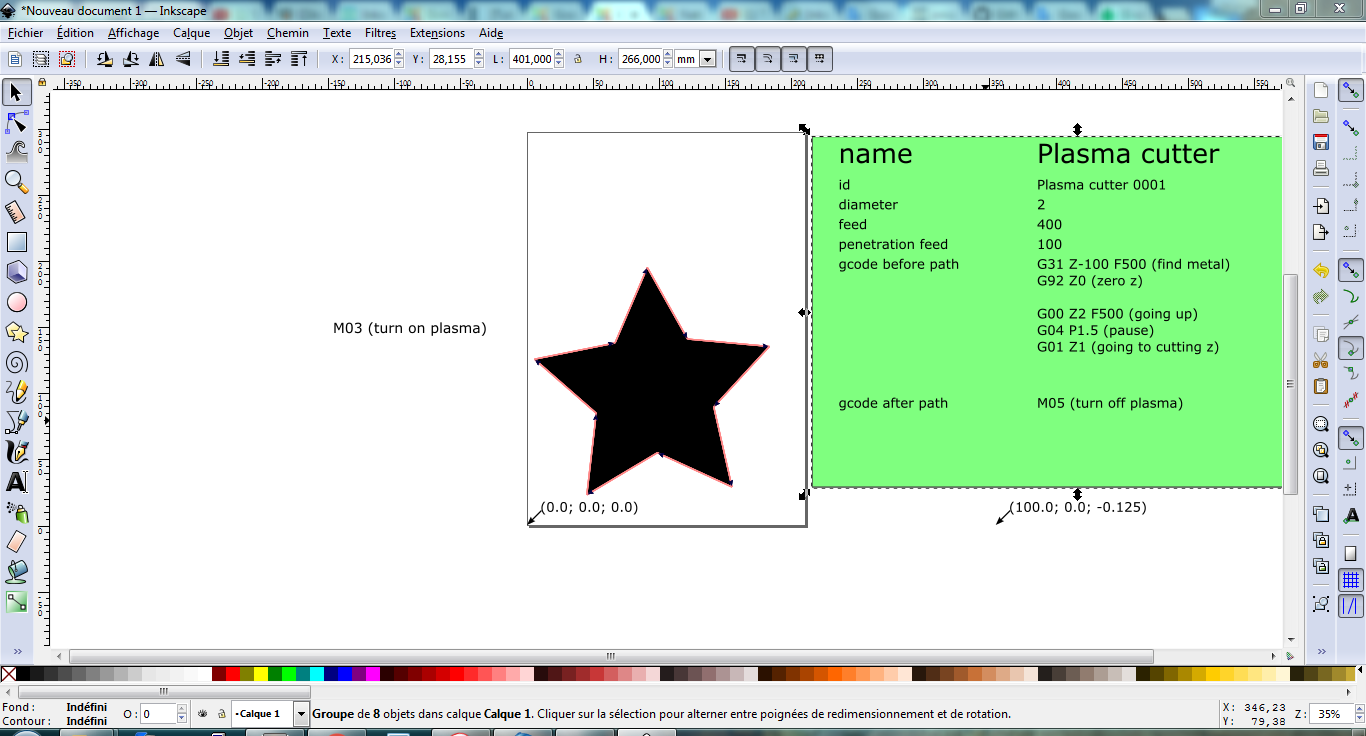Select the 3D Box tool
The image size is (1366, 736).
tap(16, 272)
